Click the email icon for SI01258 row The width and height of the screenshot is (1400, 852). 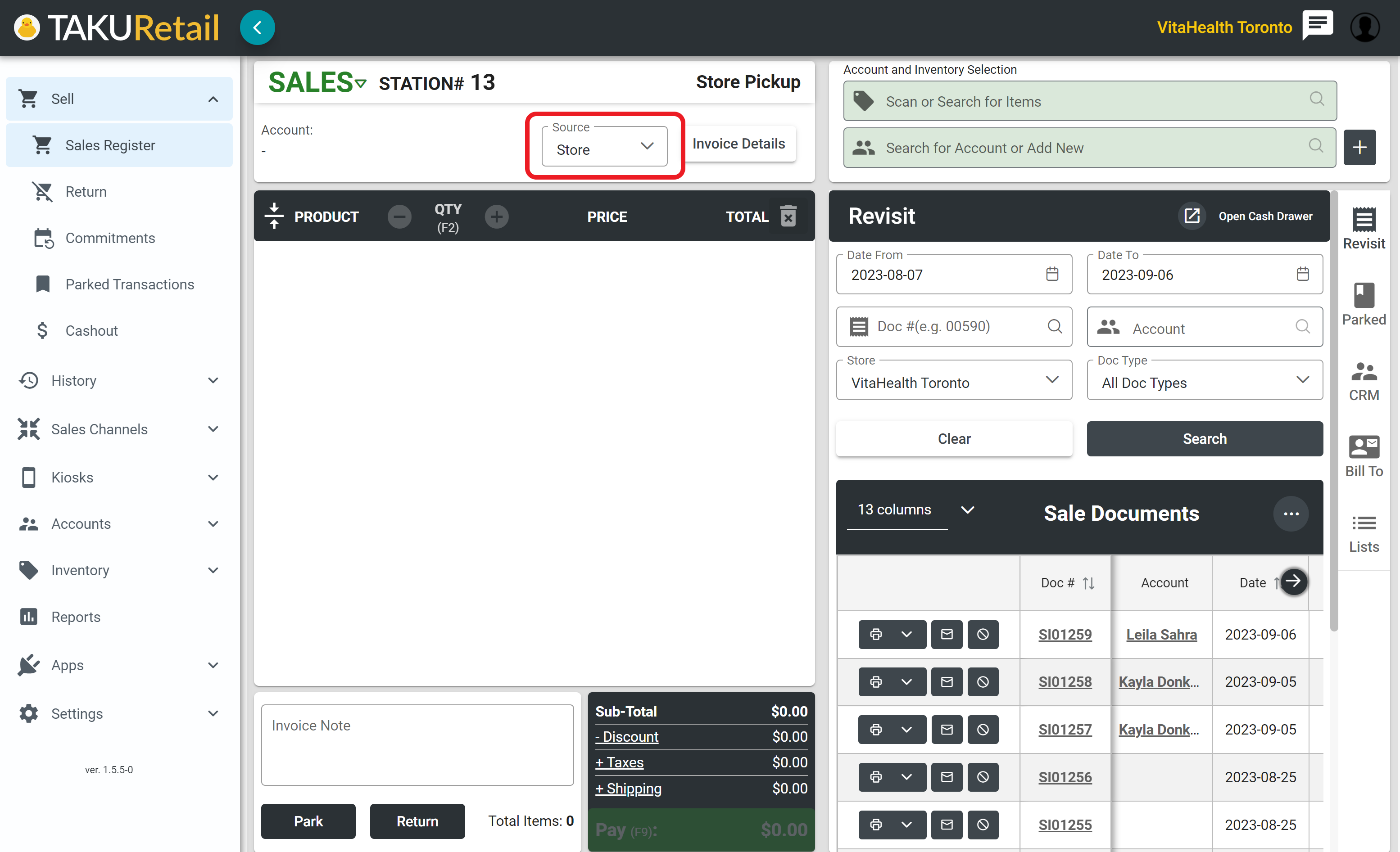[946, 681]
